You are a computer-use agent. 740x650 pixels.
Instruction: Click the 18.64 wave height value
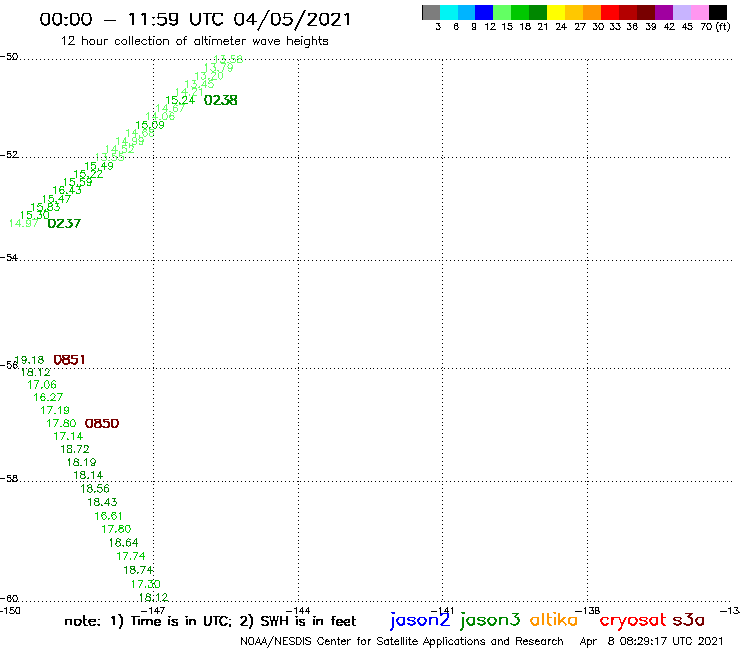click(123, 542)
